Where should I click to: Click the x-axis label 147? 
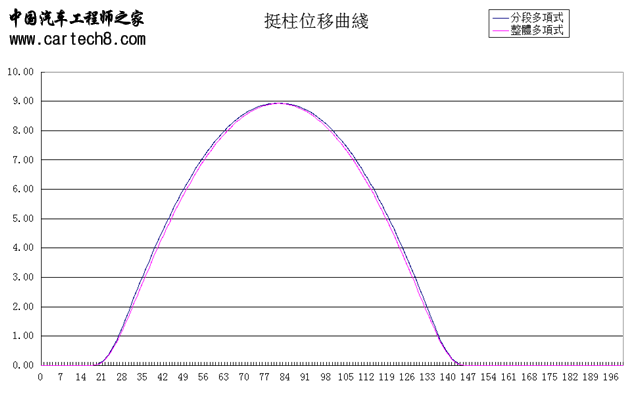pos(468,377)
